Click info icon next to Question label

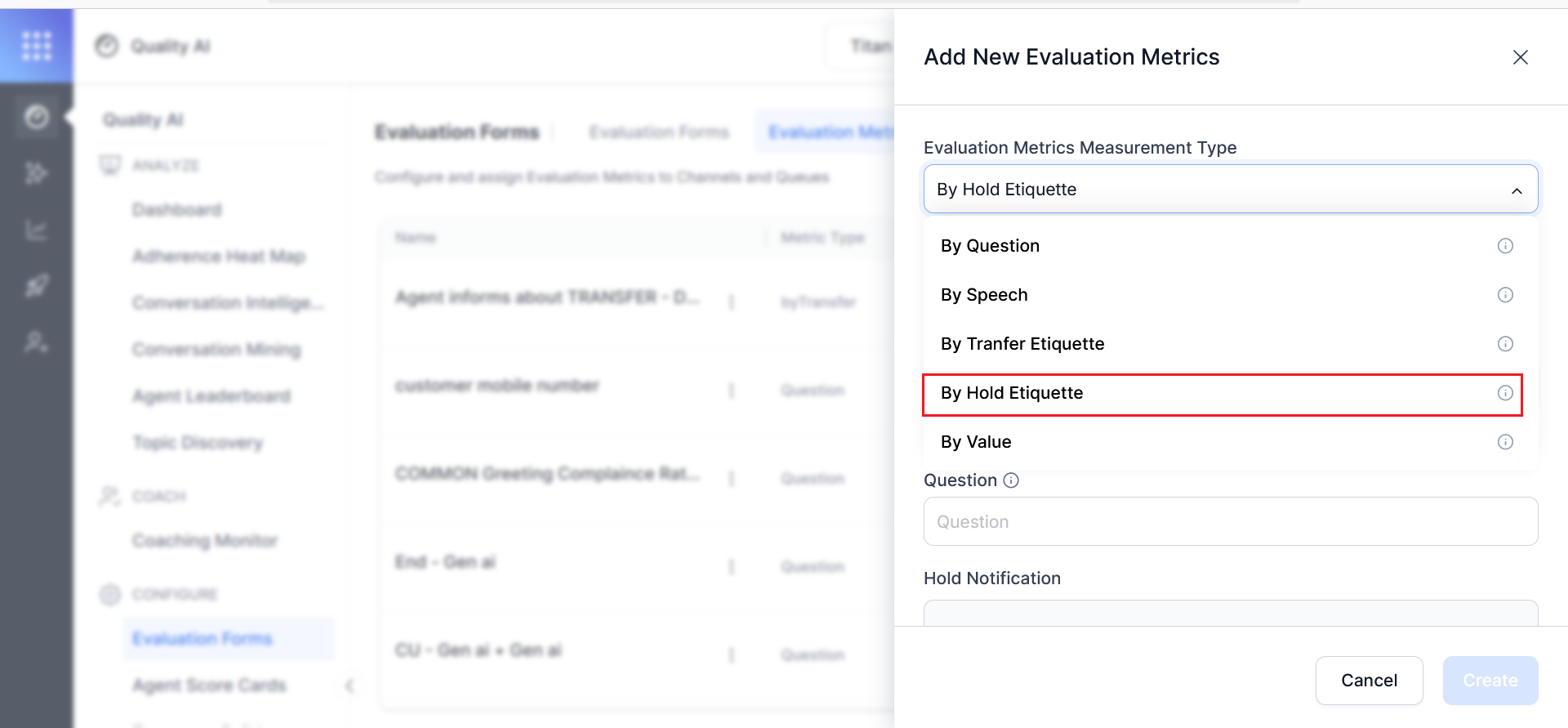(1011, 480)
